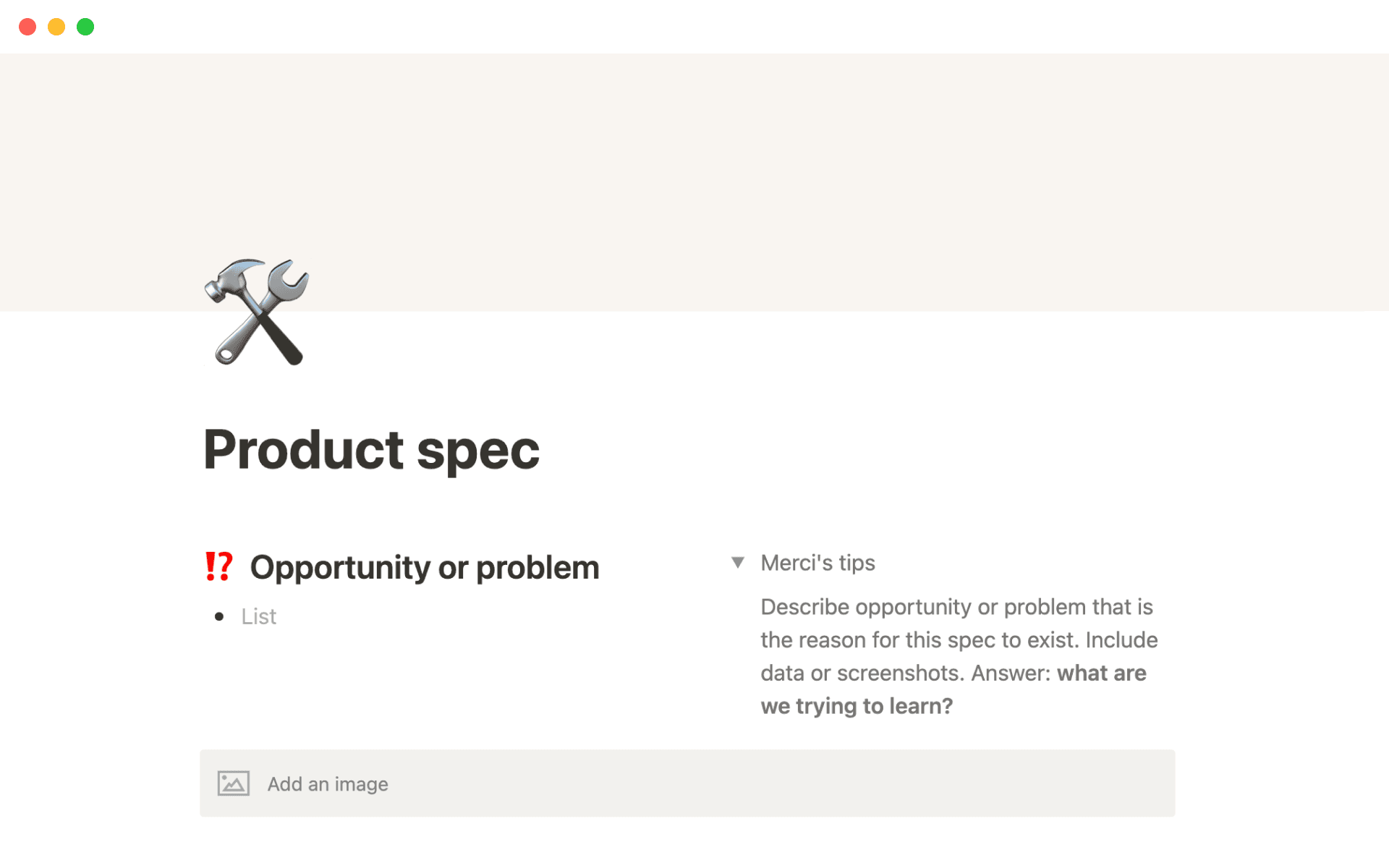Click the hammer and wrench page icon
Screen dimensions: 1389x868
coord(257,312)
